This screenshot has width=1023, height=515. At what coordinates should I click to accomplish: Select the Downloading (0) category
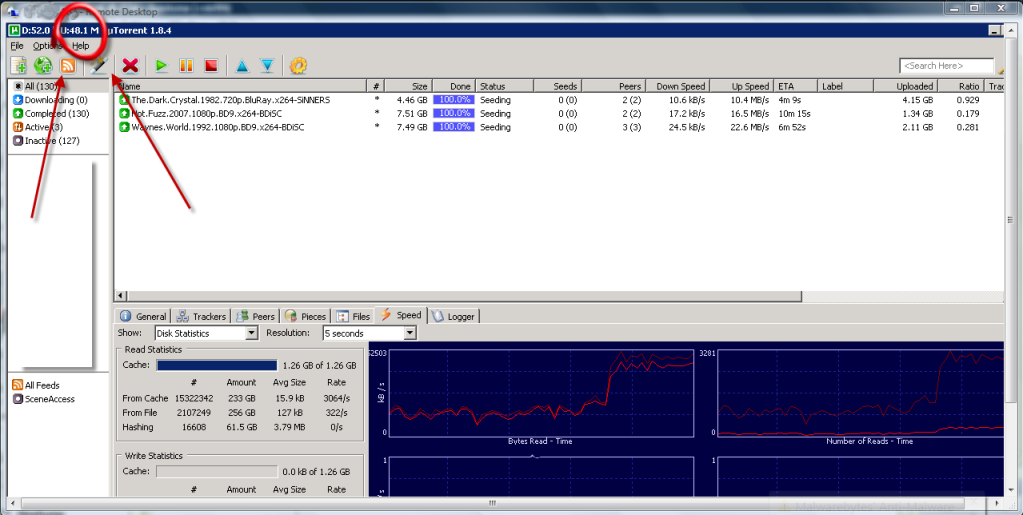(50, 100)
